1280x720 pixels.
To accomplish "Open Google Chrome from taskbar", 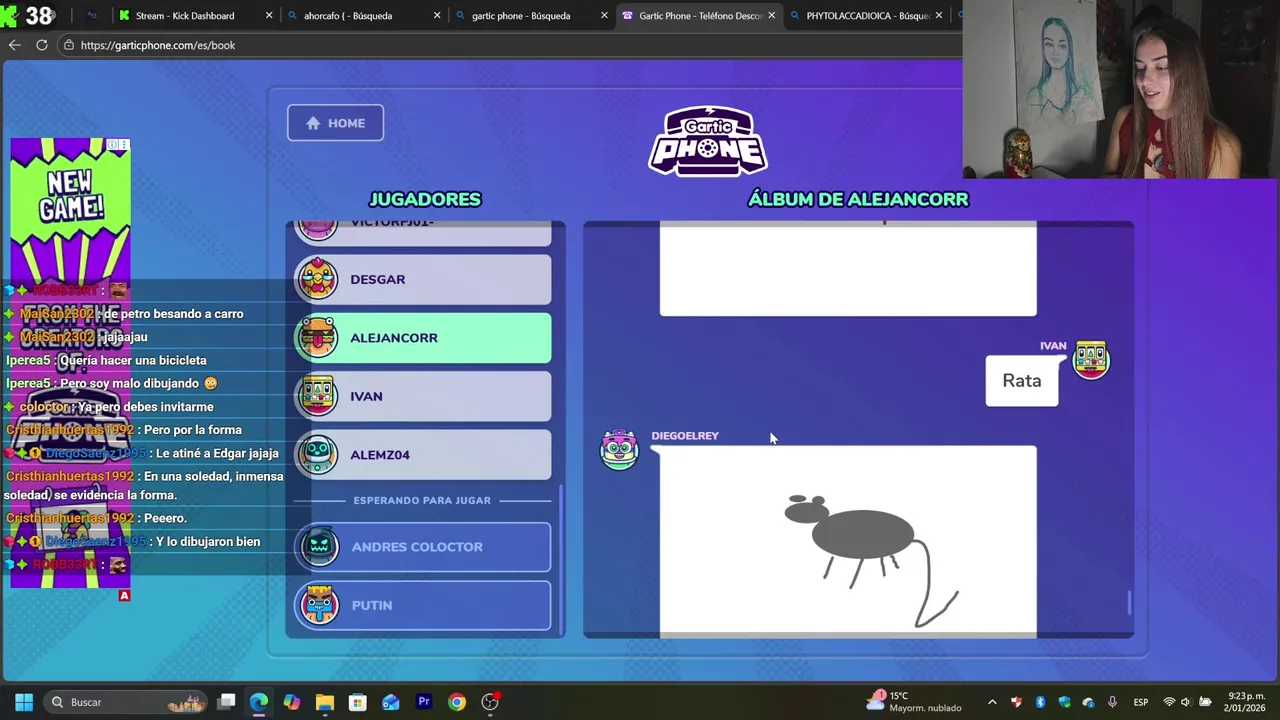I will [456, 702].
